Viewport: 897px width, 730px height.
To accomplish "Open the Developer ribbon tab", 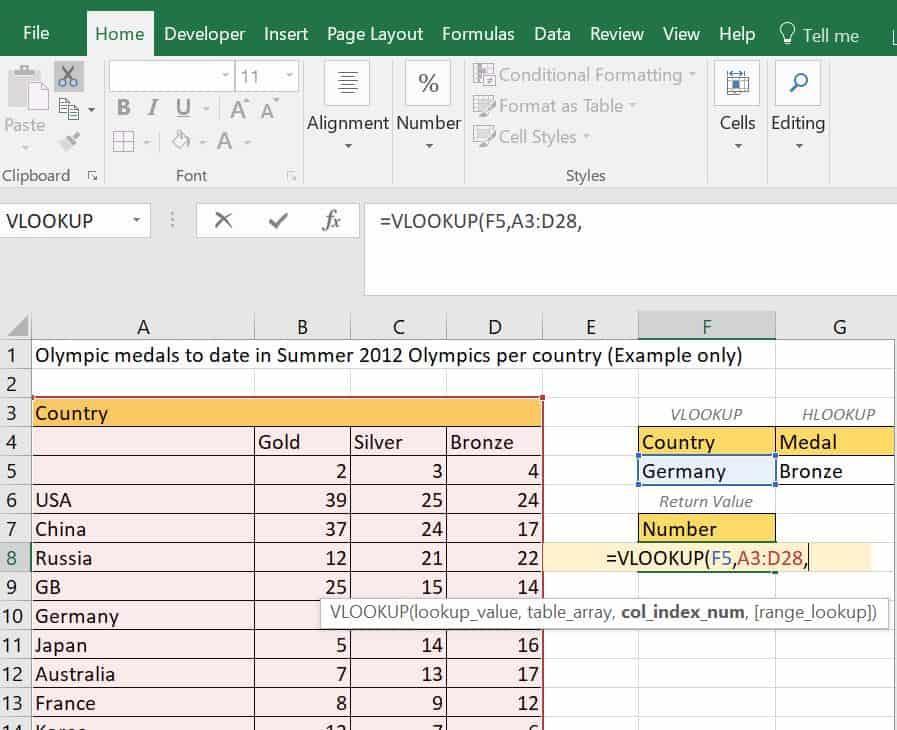I will [204, 33].
